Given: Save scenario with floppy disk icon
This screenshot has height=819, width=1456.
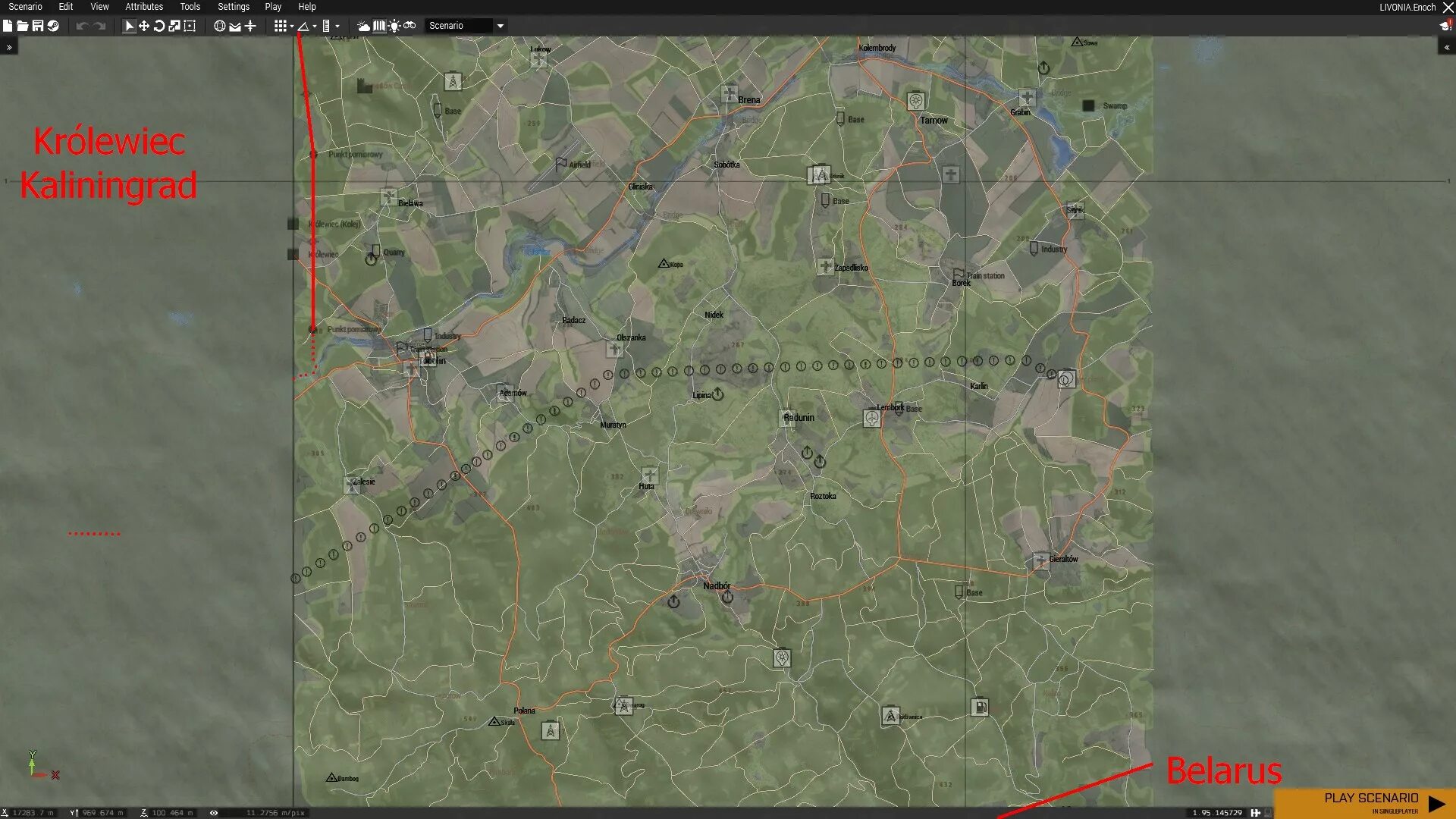Looking at the screenshot, I should click(38, 26).
